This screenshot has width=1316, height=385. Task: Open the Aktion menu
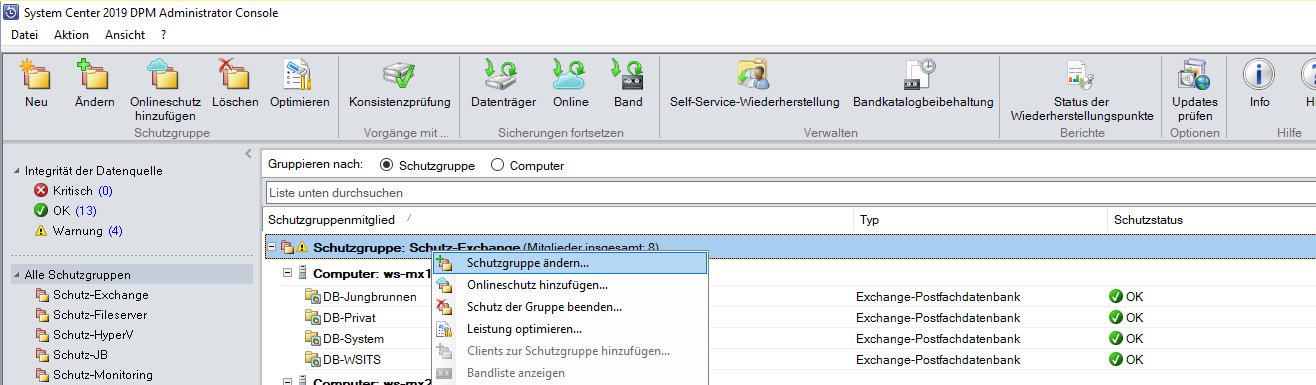click(71, 34)
